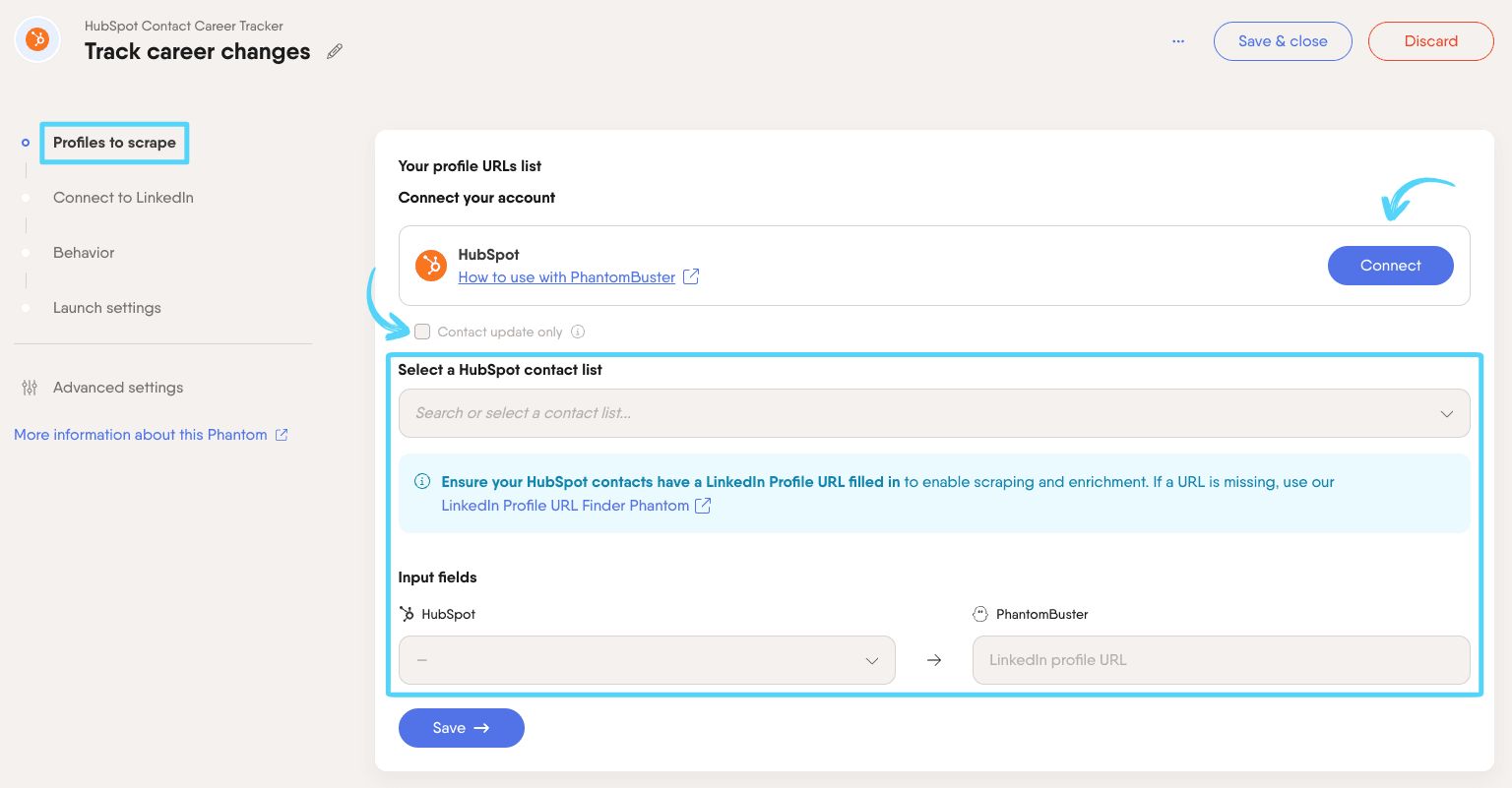Click the Discard button
This screenshot has height=788, width=1512.
coord(1431,41)
